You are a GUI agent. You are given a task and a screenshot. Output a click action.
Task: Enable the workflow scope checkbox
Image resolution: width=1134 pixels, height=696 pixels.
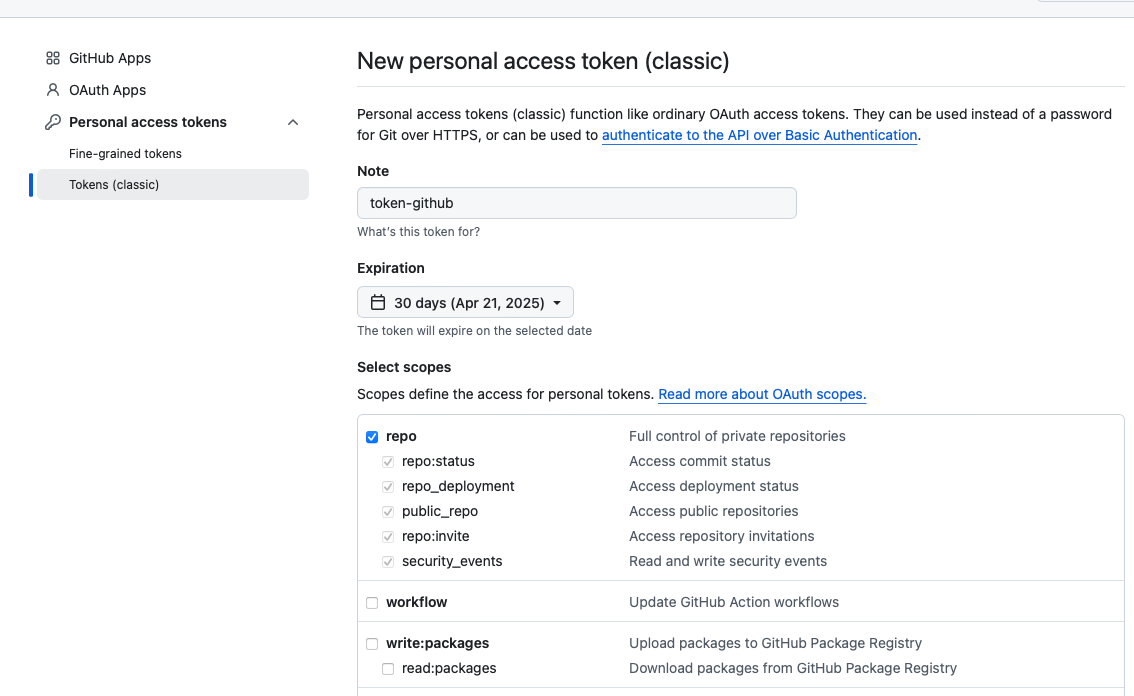pos(372,603)
